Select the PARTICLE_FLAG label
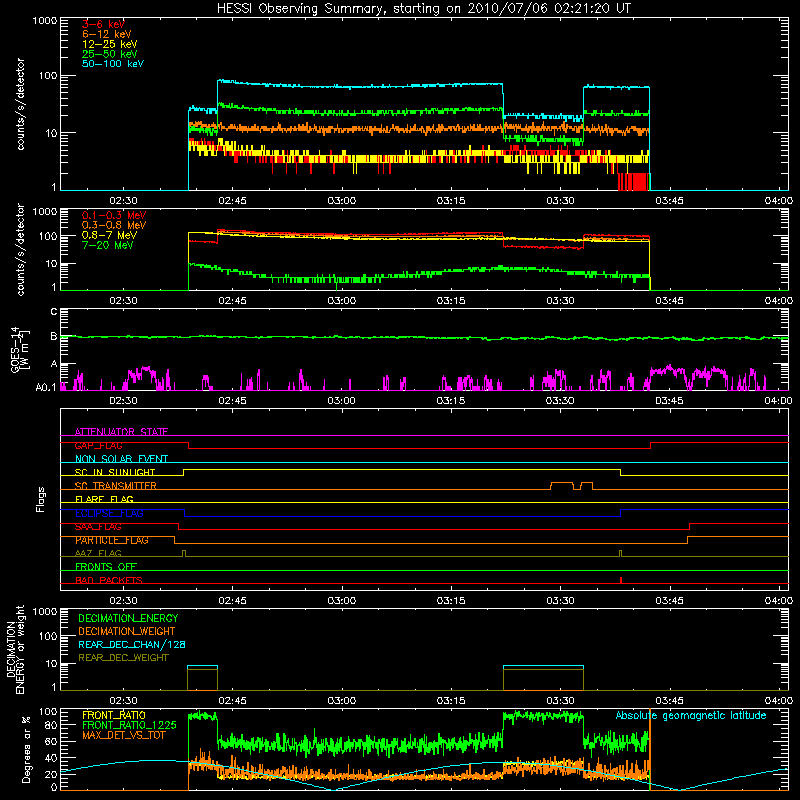800x800 pixels. (112, 540)
